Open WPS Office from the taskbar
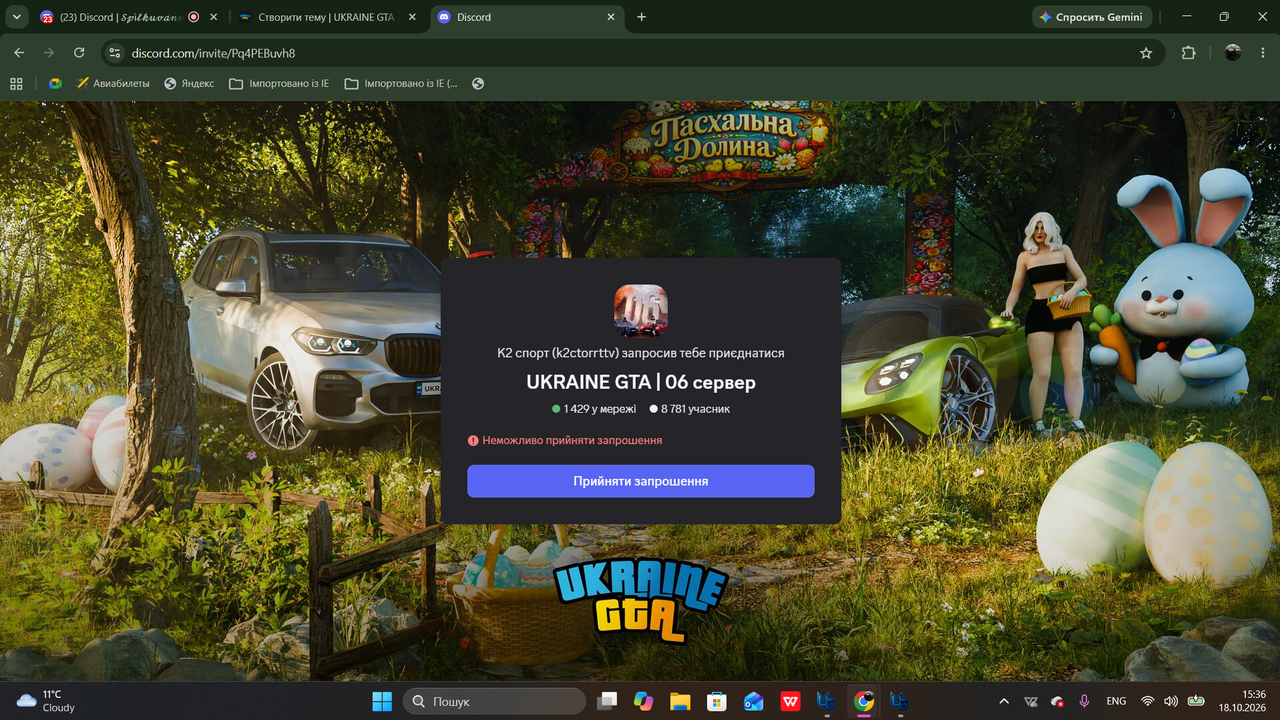 [790, 701]
